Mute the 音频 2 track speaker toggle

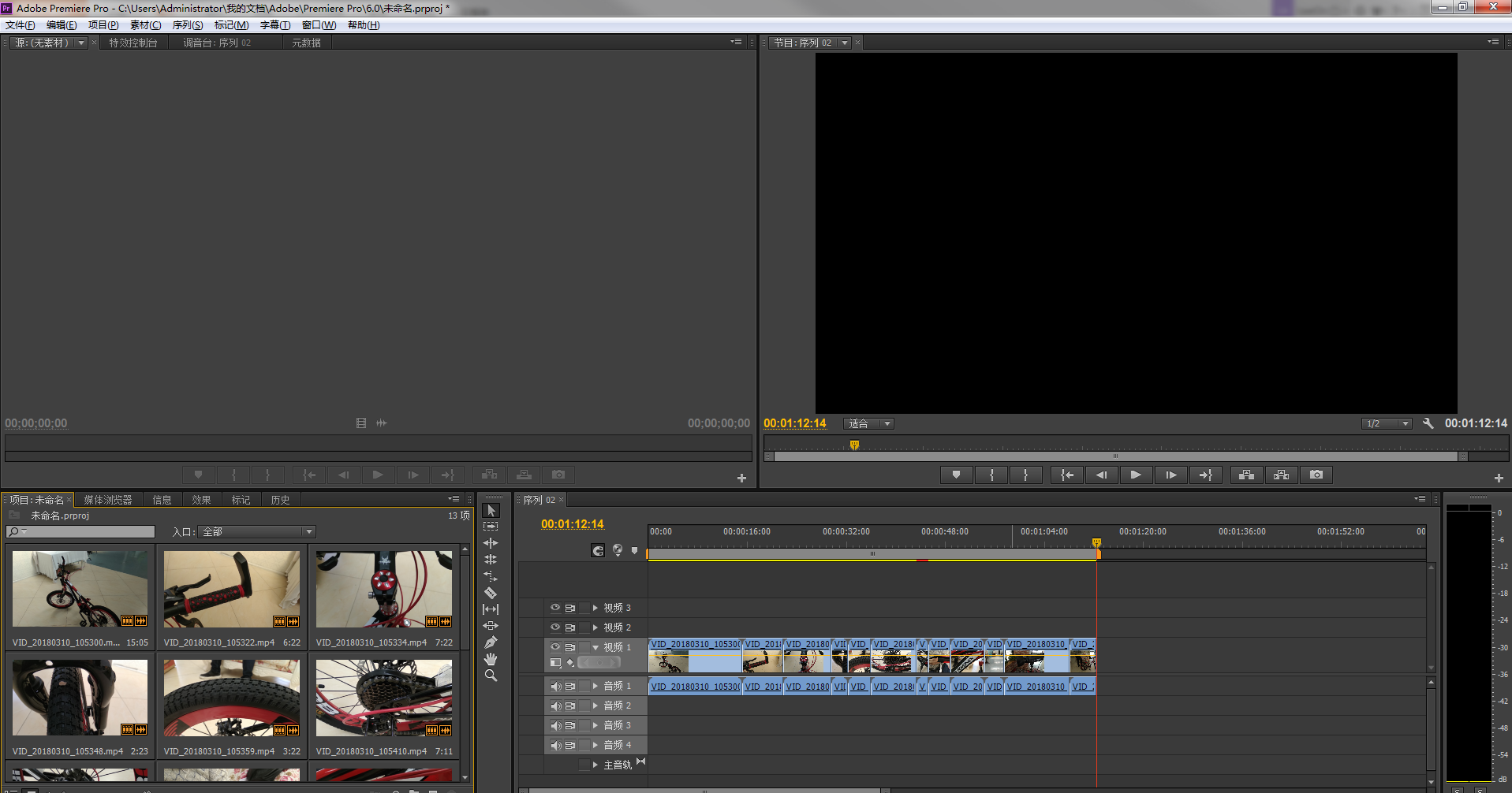coord(554,706)
